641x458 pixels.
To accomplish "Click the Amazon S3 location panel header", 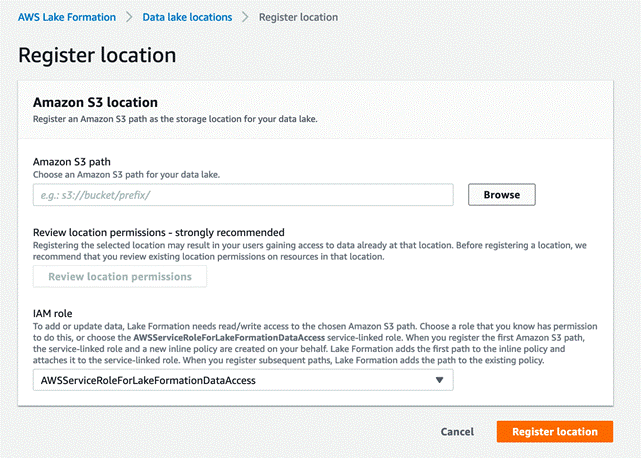I will click(96, 102).
